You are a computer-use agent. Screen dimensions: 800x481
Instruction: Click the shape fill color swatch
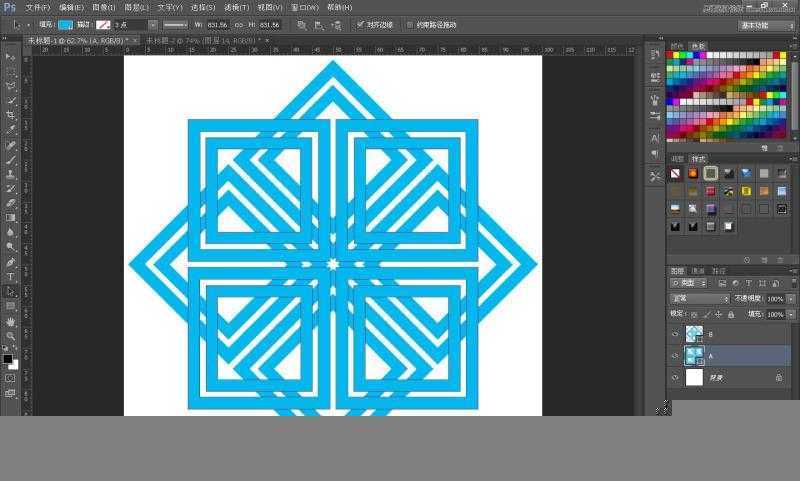point(65,25)
